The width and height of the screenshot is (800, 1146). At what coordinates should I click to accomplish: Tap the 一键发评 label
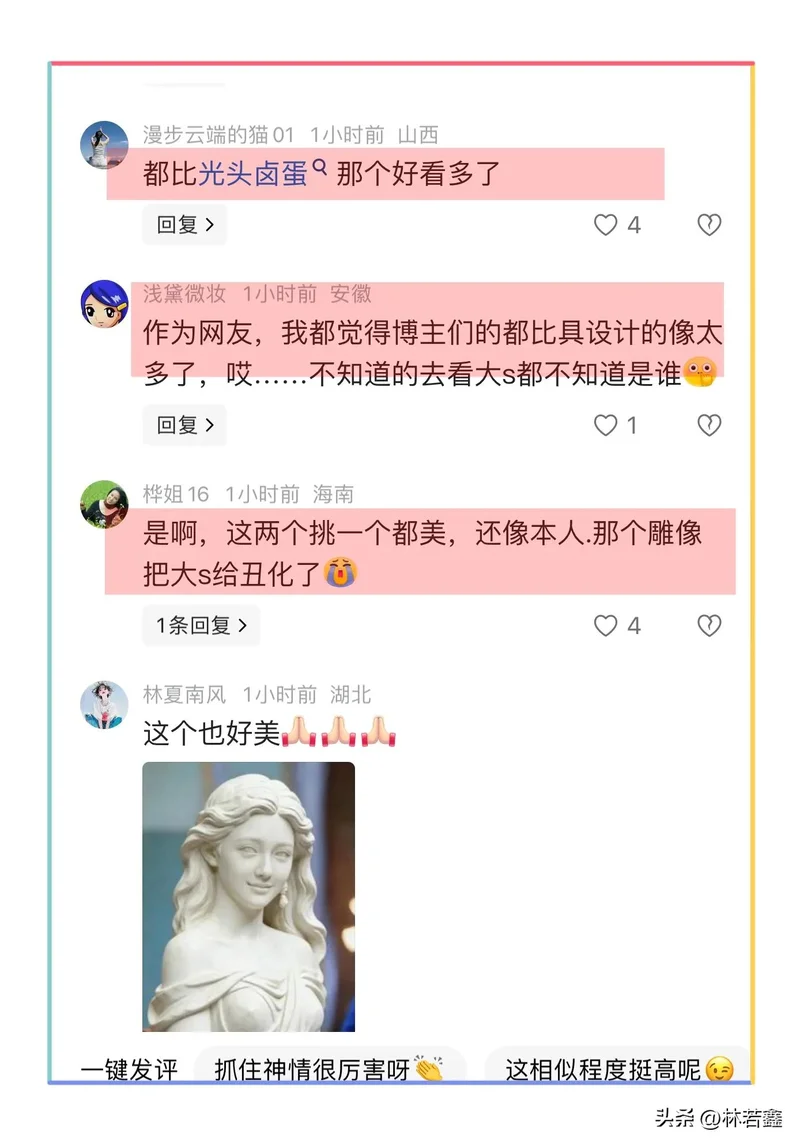click(129, 1070)
